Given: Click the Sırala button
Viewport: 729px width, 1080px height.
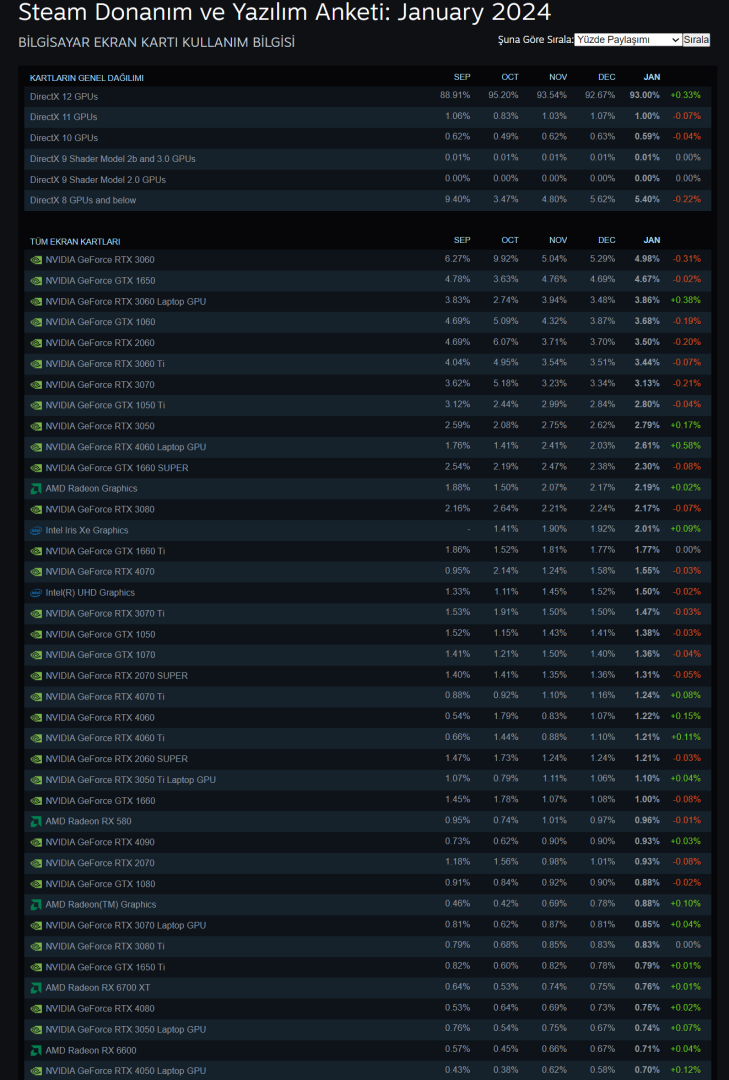Looking at the screenshot, I should [696, 40].
